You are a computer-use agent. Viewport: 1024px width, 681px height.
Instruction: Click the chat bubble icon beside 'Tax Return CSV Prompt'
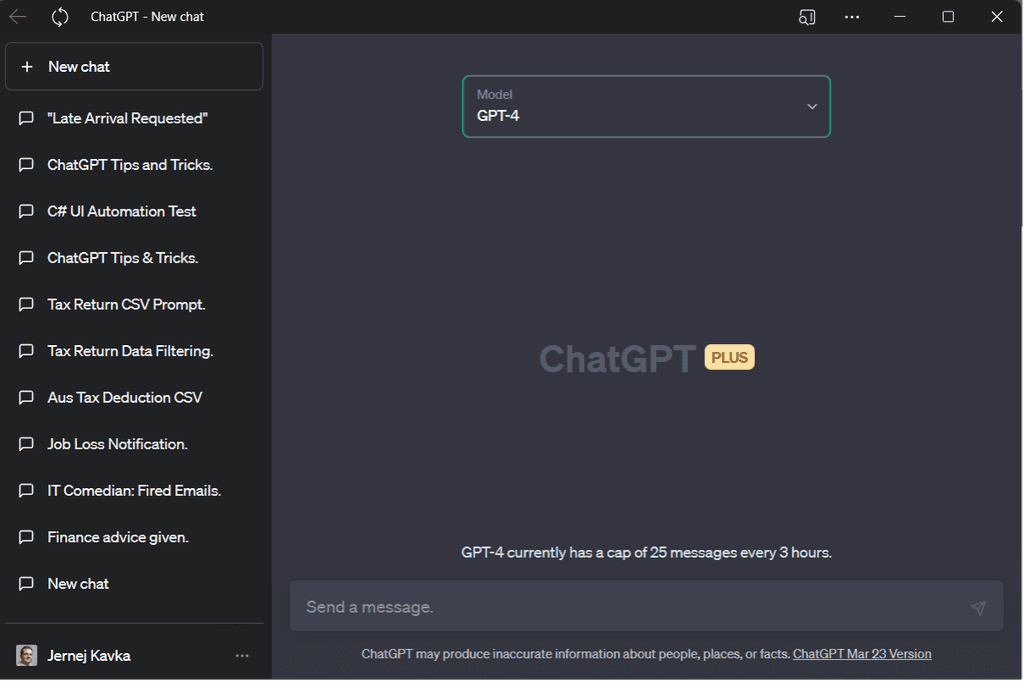pyautogui.click(x=27, y=304)
